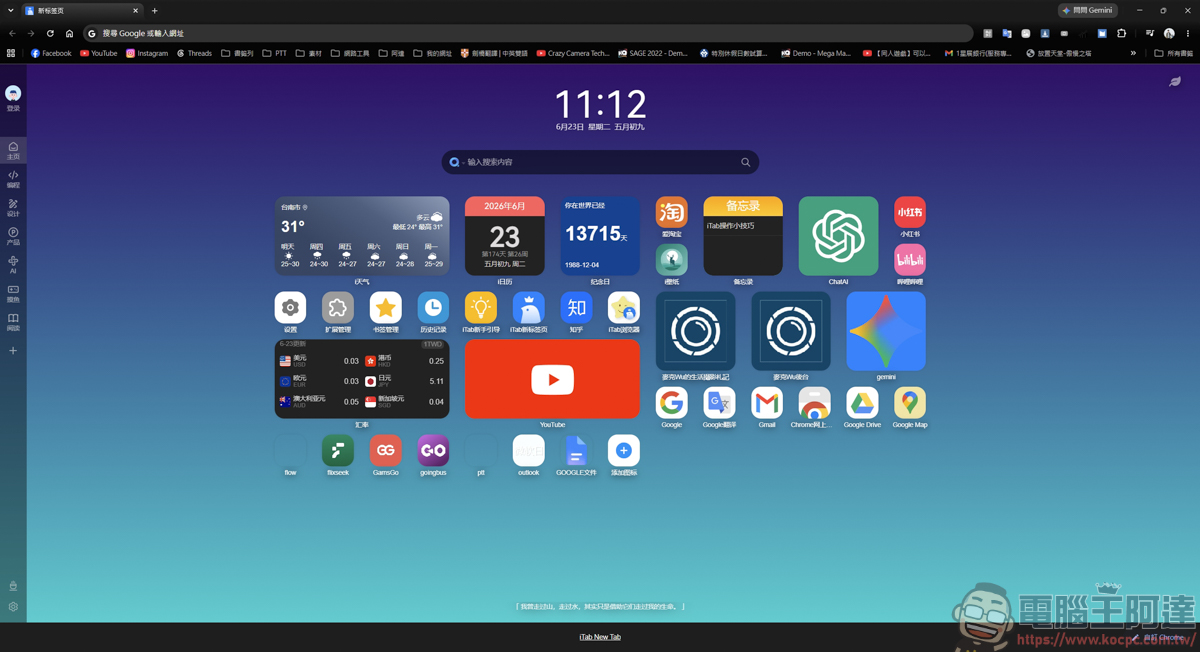Show more bookmarks with the chevron

1133,53
